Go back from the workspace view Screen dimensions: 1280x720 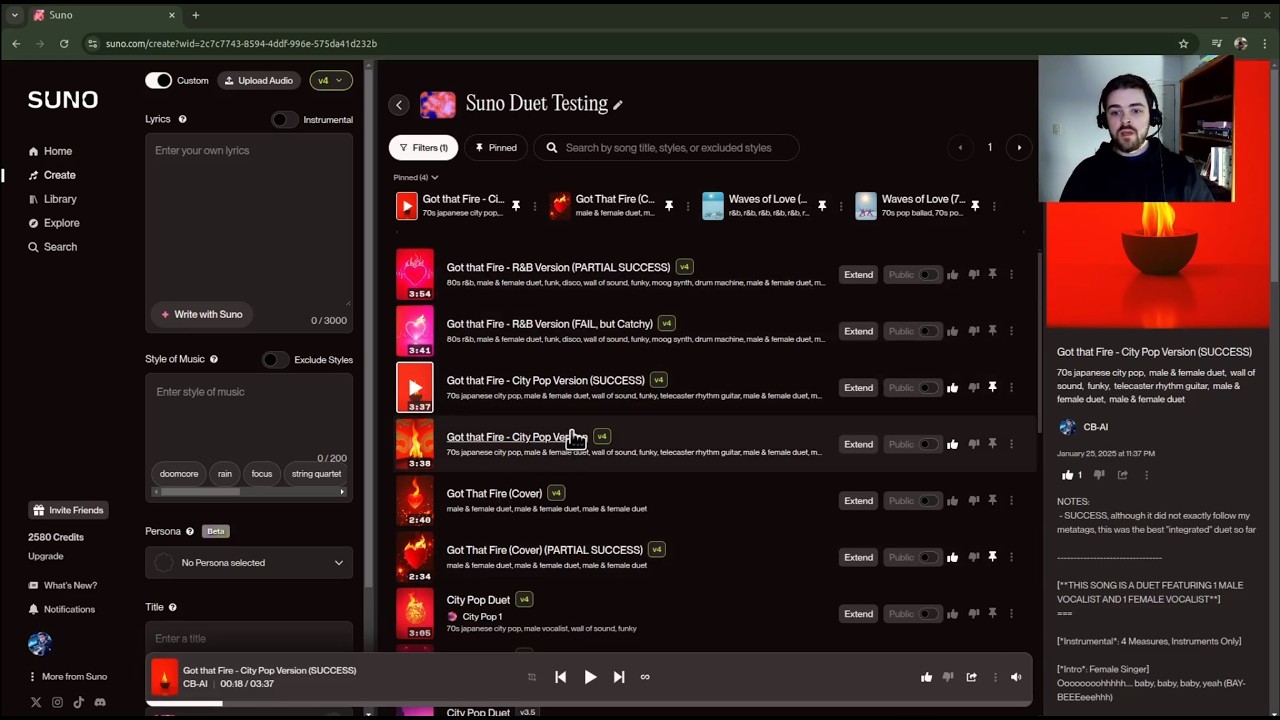click(x=399, y=104)
